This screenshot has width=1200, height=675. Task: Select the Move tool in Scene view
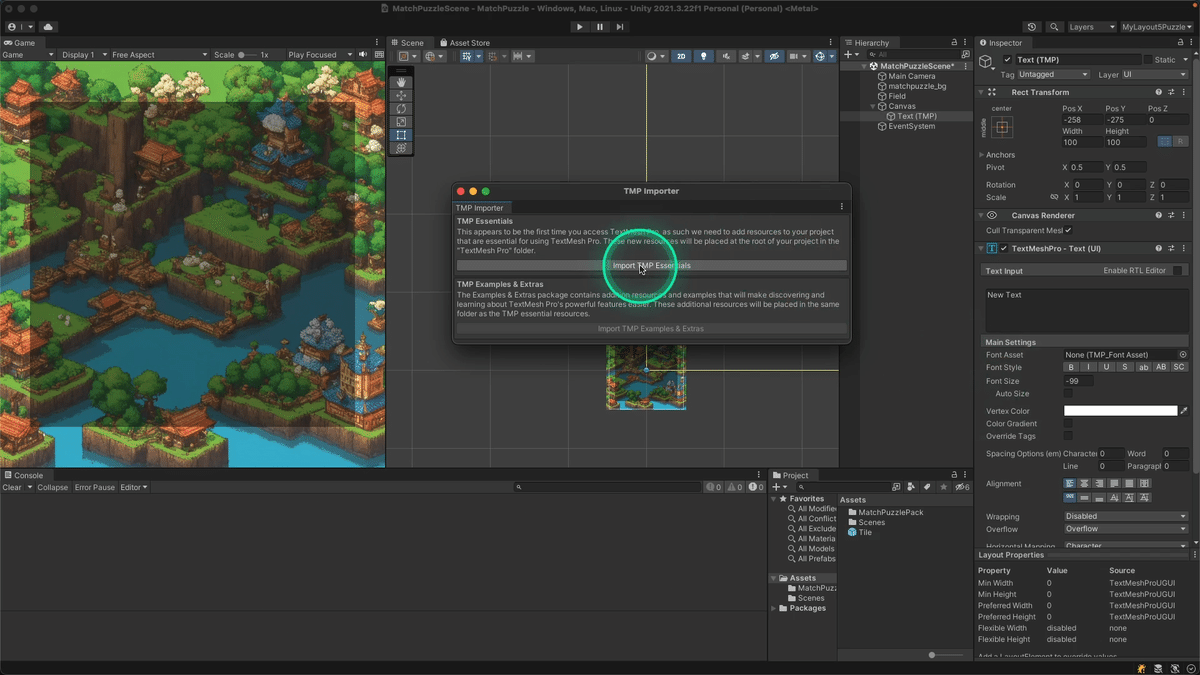tap(401, 95)
